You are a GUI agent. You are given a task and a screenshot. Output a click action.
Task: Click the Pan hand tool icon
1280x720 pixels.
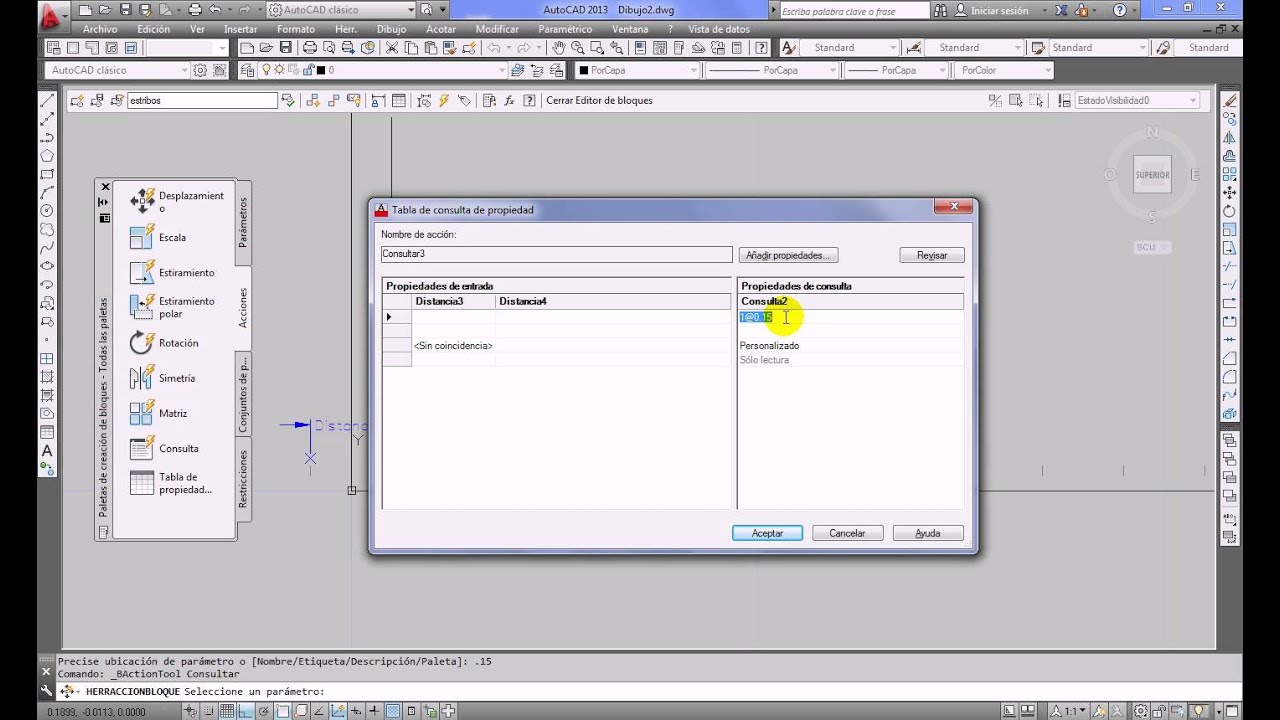tap(558, 47)
